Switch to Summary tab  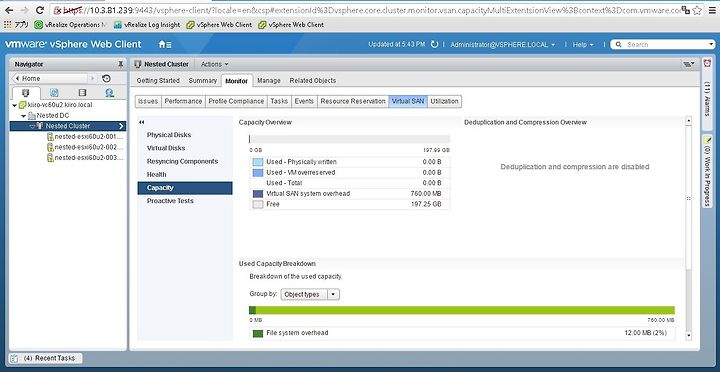click(202, 80)
